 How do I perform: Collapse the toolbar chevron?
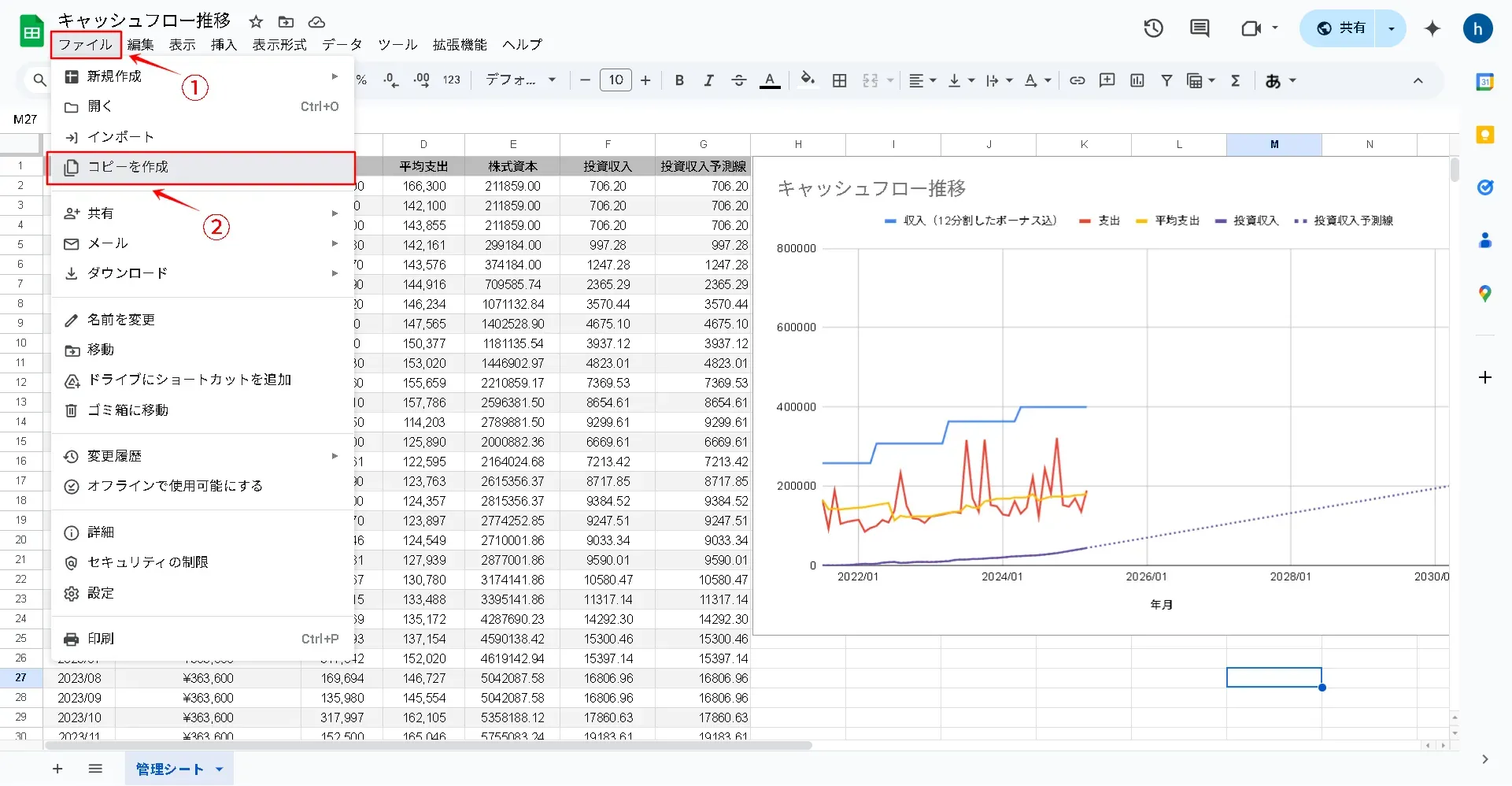pyautogui.click(x=1418, y=80)
